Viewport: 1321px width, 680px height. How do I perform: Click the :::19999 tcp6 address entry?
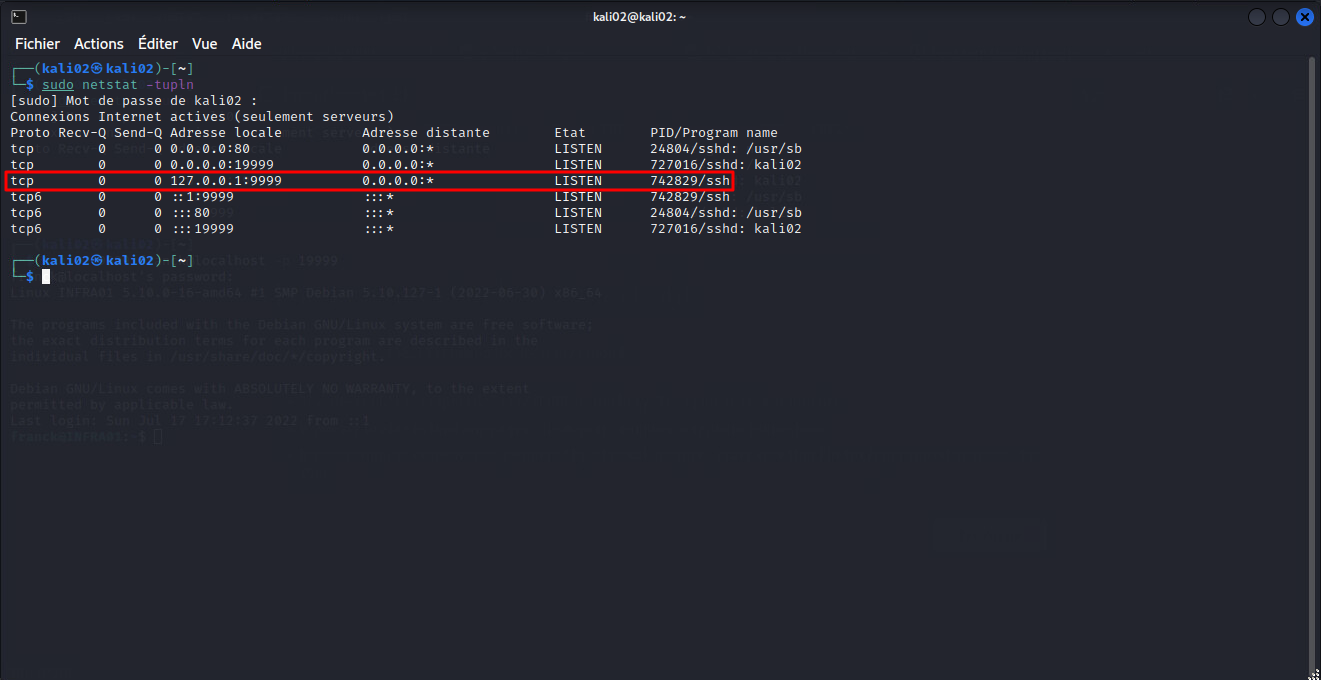(x=202, y=229)
